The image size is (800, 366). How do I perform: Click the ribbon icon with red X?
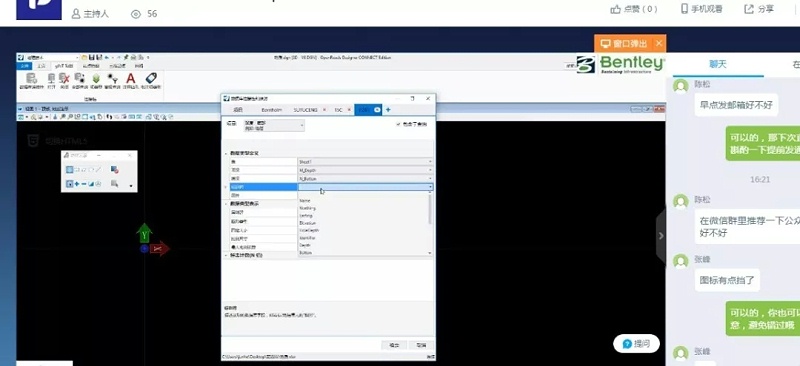click(64, 78)
